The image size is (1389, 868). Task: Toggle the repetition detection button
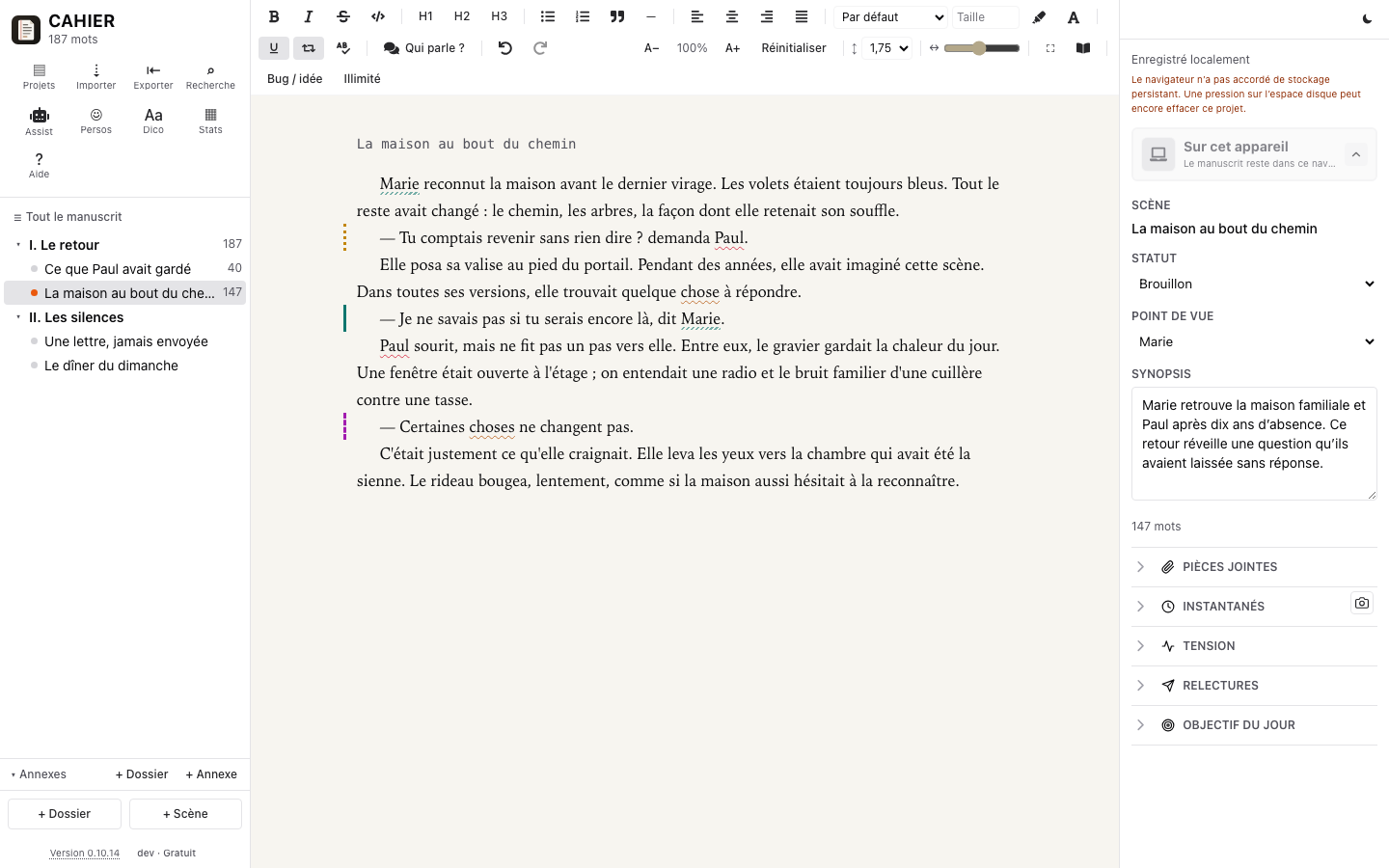tap(309, 48)
